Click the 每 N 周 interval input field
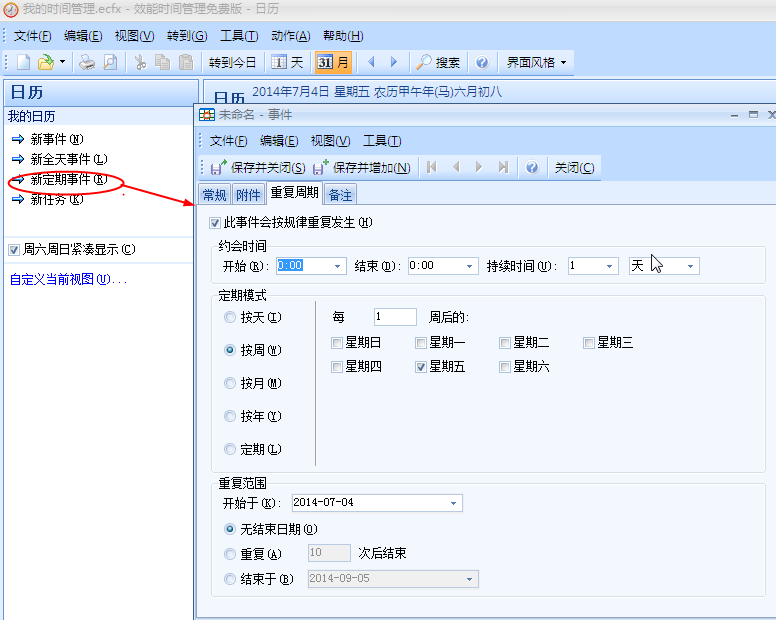Image resolution: width=776 pixels, height=620 pixels. click(395, 317)
